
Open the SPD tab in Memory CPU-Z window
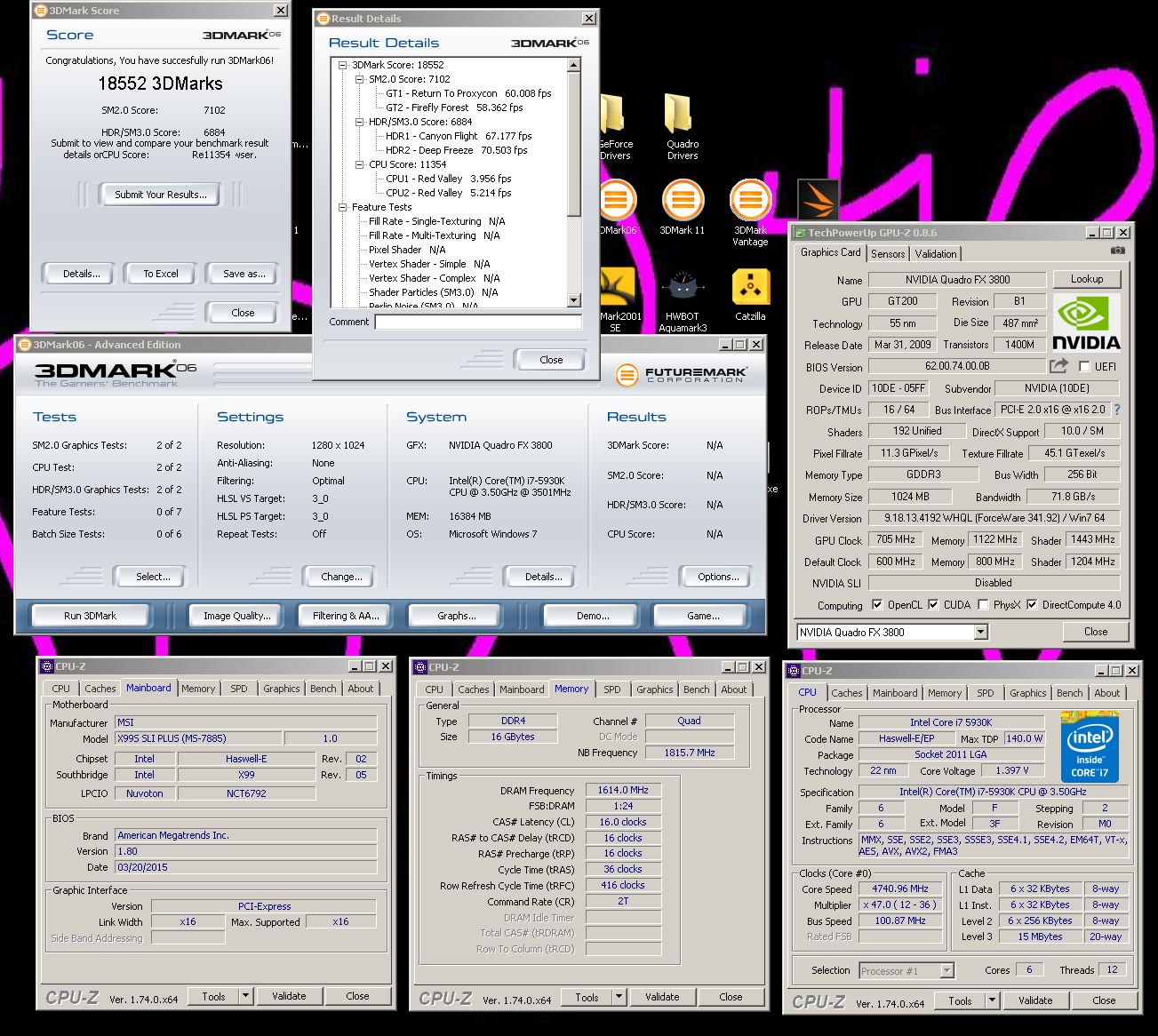tap(612, 689)
